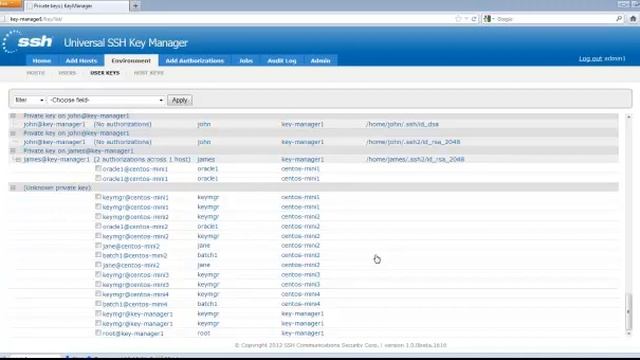
Task: Log out admin1 link
Action: [x=602, y=59]
